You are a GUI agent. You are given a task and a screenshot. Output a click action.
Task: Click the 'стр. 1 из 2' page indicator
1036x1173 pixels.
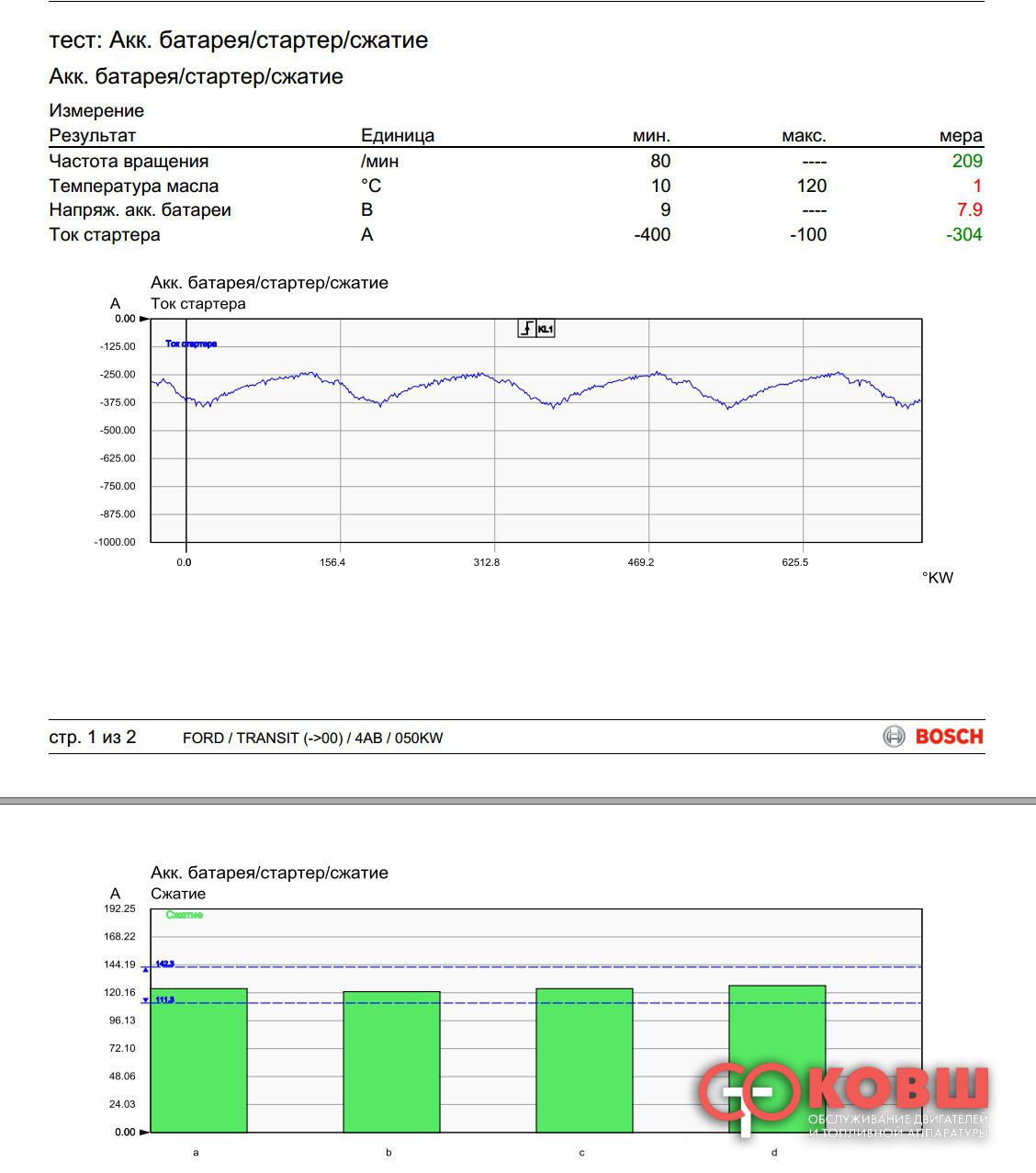pyautogui.click(x=93, y=738)
